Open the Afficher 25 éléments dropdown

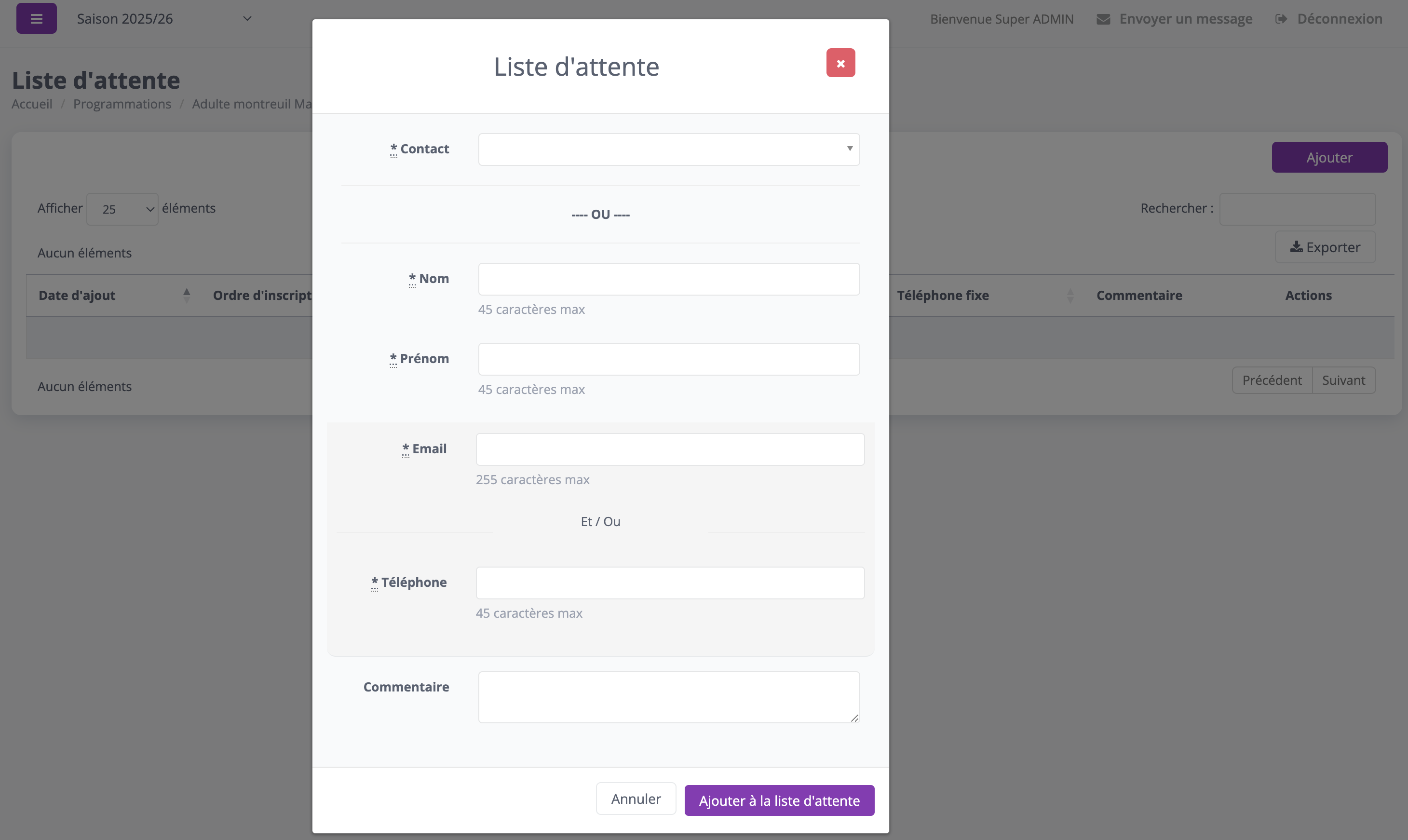click(x=122, y=209)
